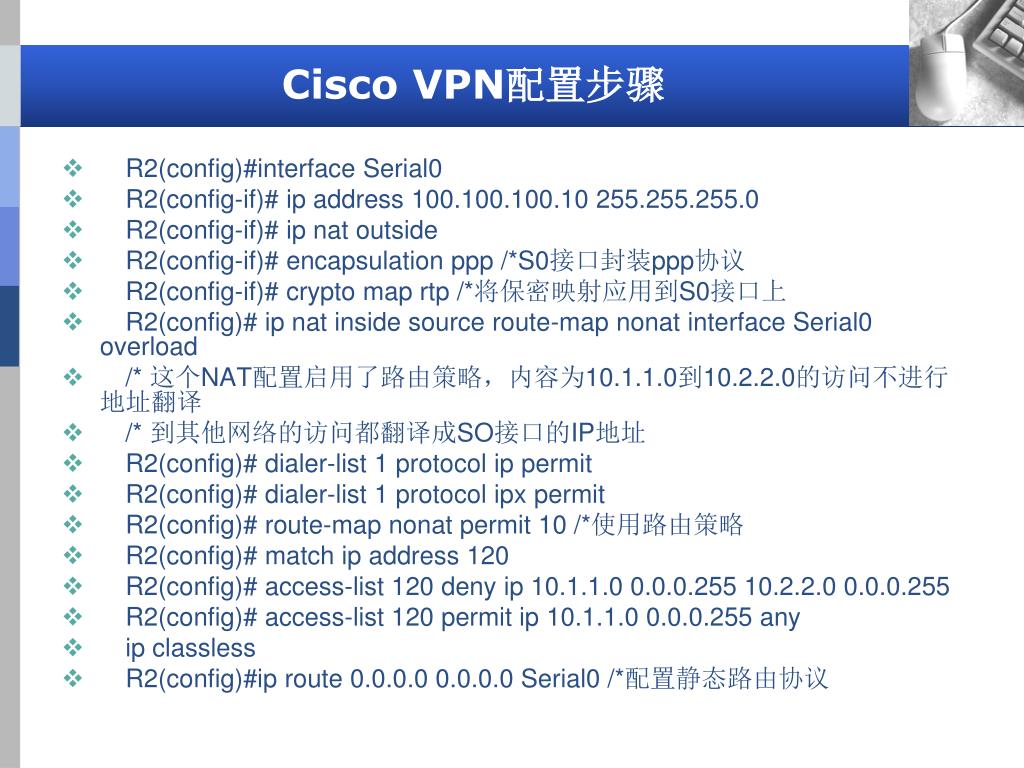Click the slide title Cisco VPN配置步骤
1024x768 pixels.
coord(473,85)
